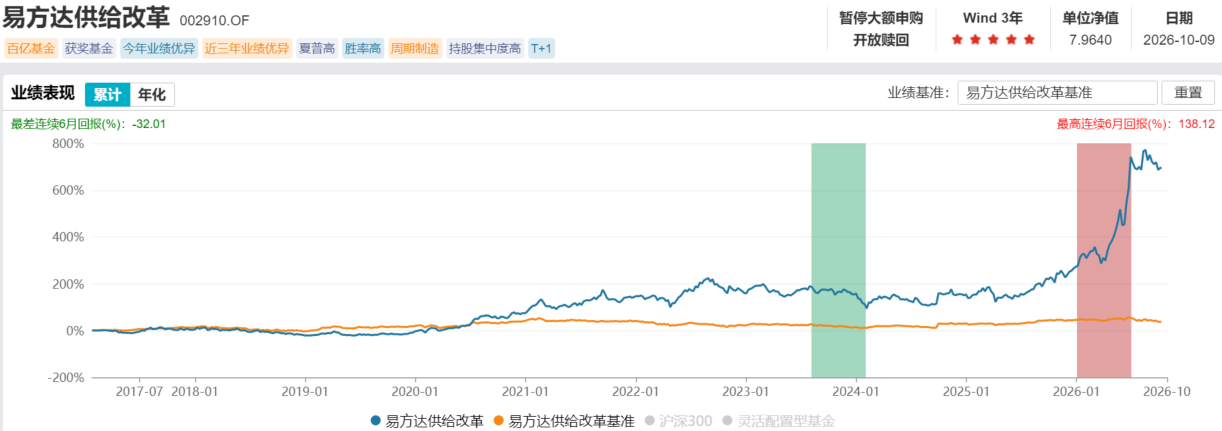The width and height of the screenshot is (1222, 431).
Task: Click the five red rating stars
Action: (993, 40)
